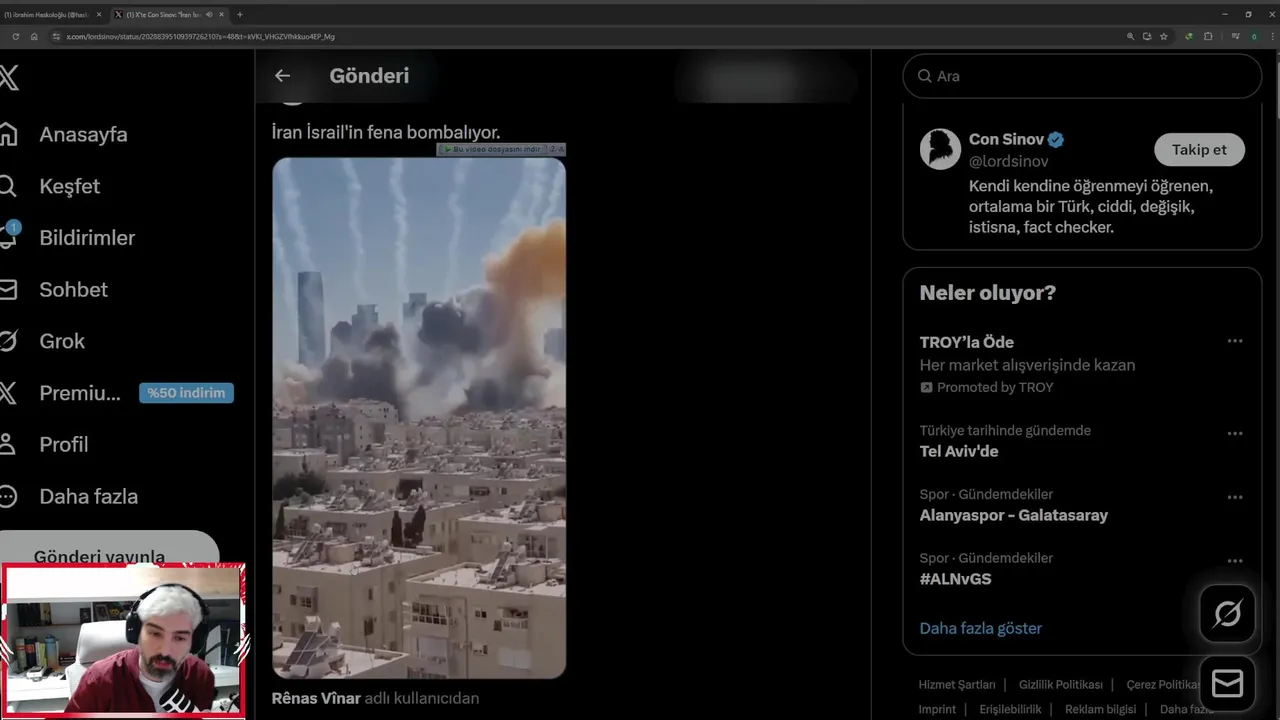1280x720 pixels.
Task: Close the İbrahim Haskoloğlu tab
Action: point(98,15)
